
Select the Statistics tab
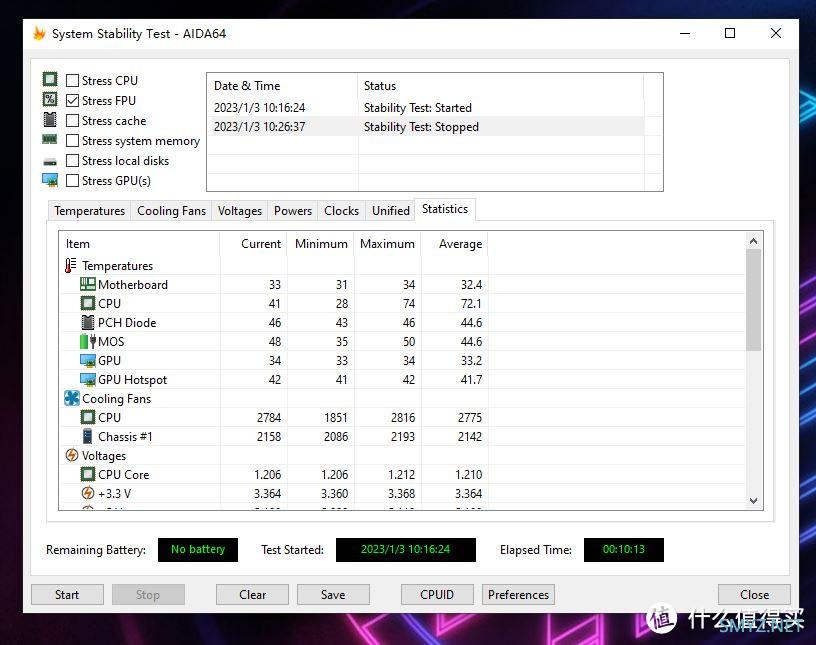pos(445,209)
